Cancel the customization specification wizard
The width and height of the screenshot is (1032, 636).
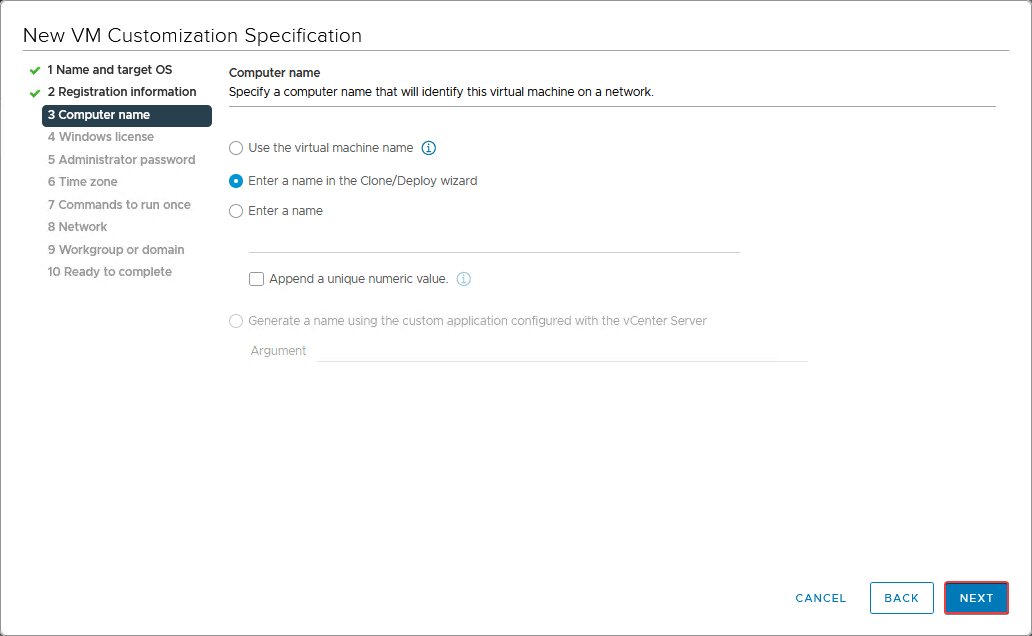(x=821, y=598)
